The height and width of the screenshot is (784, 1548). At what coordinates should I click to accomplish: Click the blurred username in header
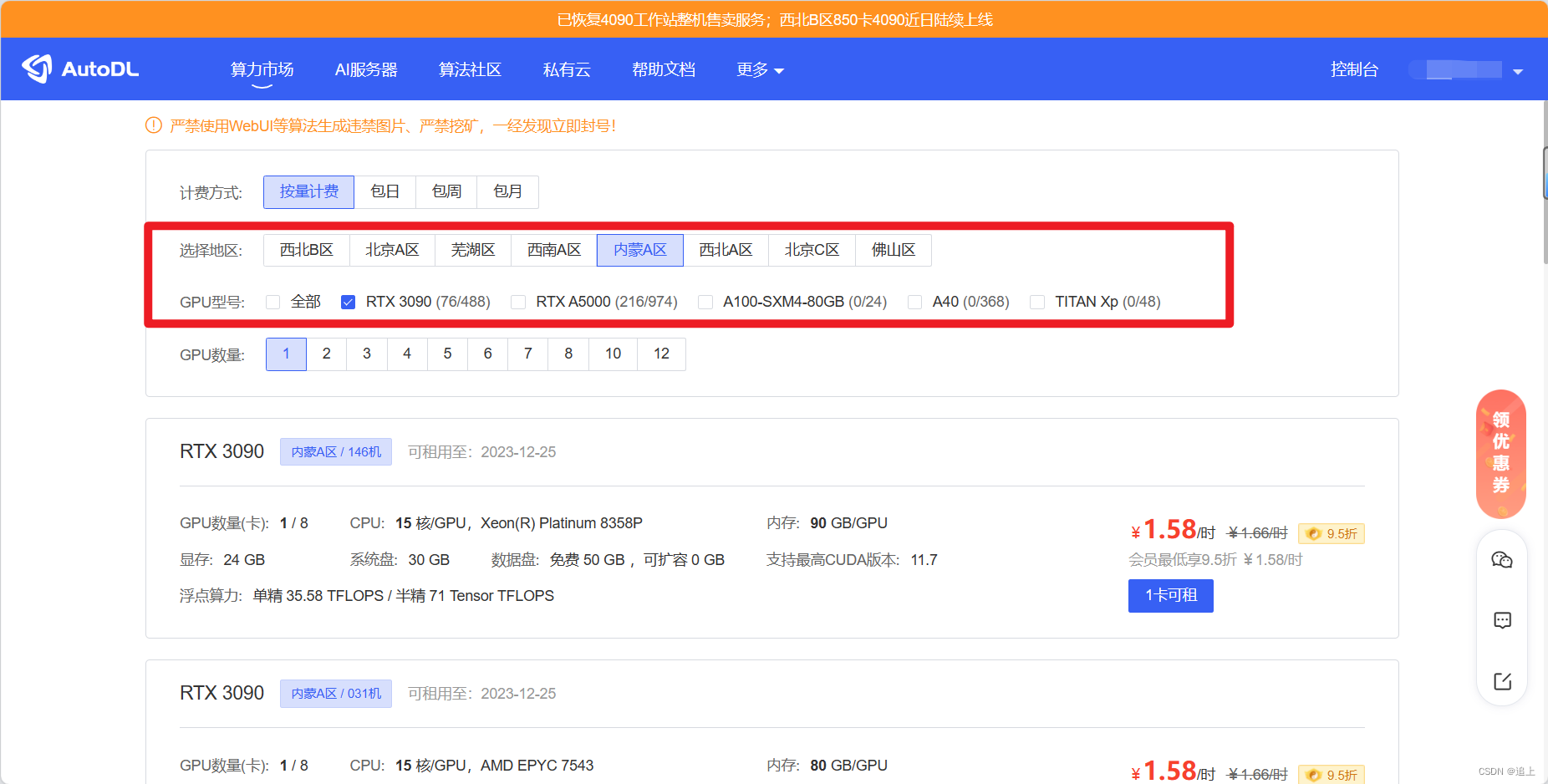pos(1456,70)
